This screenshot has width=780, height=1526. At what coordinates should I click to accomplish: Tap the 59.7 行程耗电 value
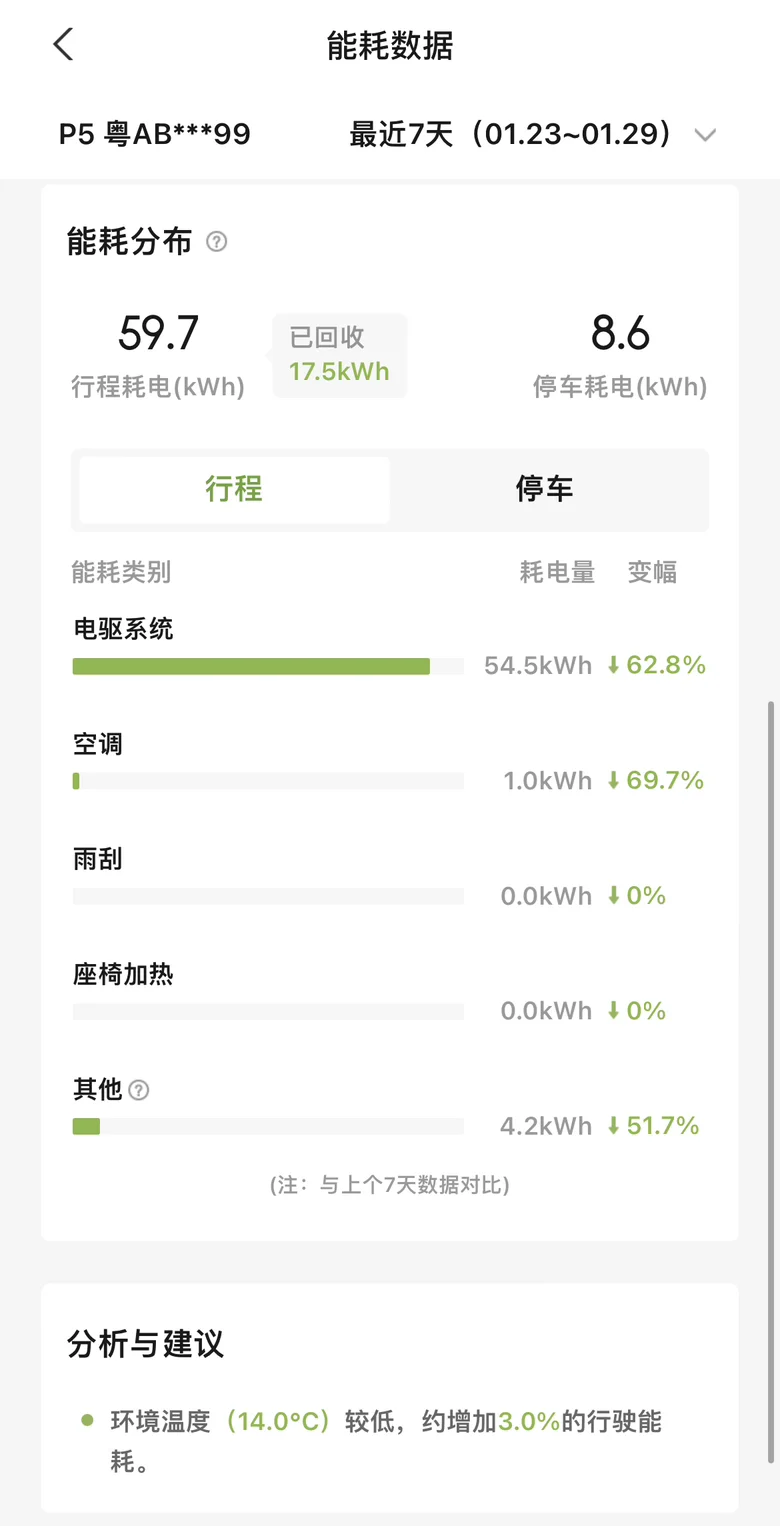coord(159,333)
